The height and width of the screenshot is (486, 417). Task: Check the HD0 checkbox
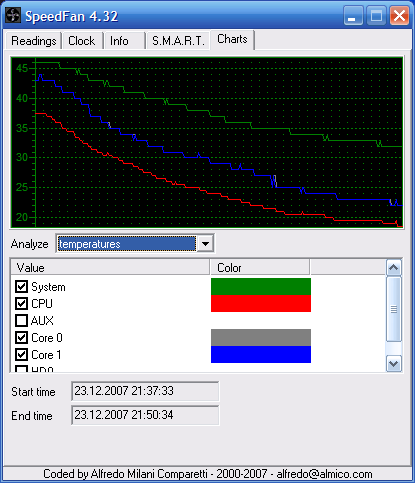click(22, 369)
